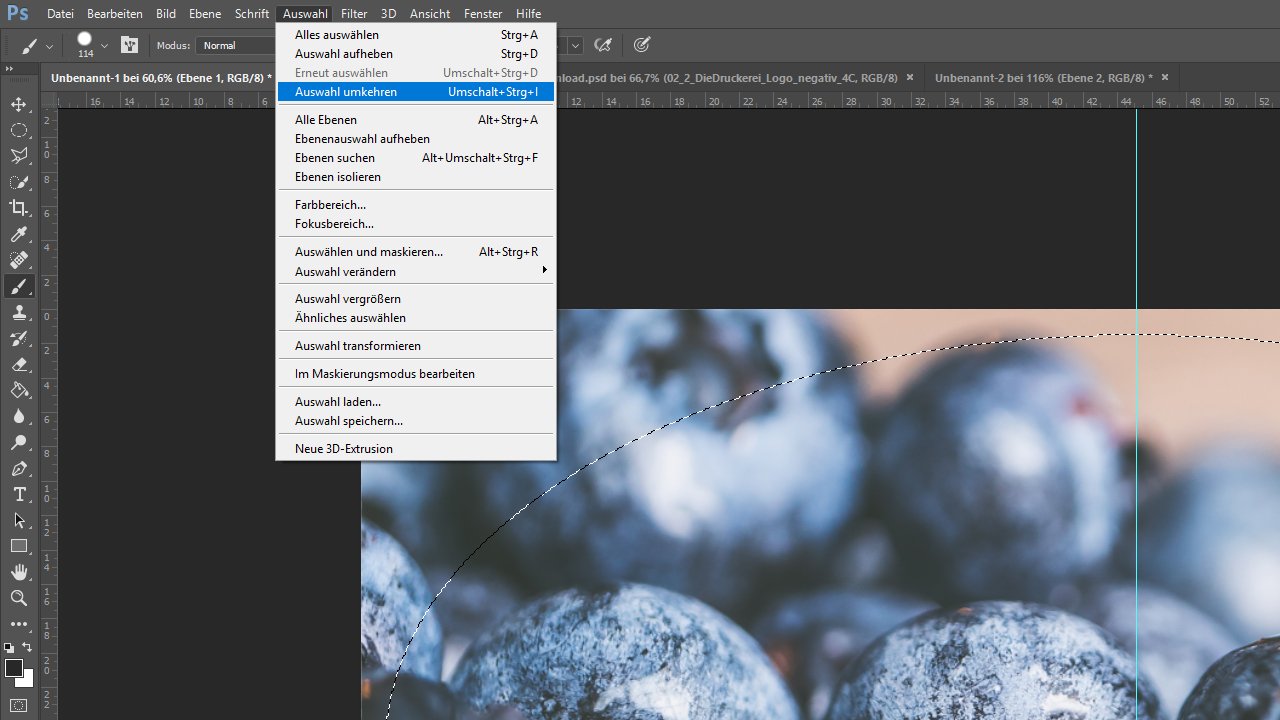1280x720 pixels.
Task: Select the Polygonal Lasso tool
Action: pyautogui.click(x=18, y=156)
